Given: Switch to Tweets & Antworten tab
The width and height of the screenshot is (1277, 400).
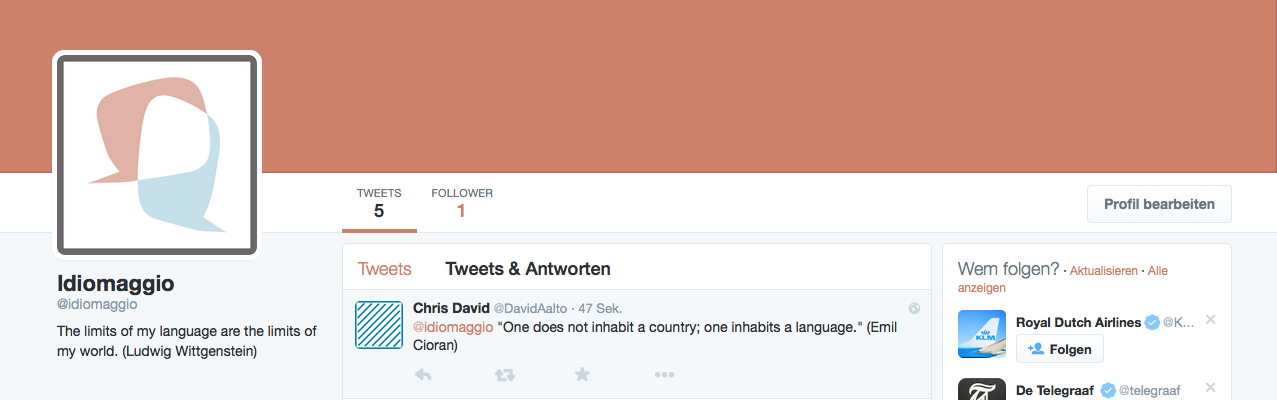Looking at the screenshot, I should pyautogui.click(x=528, y=269).
